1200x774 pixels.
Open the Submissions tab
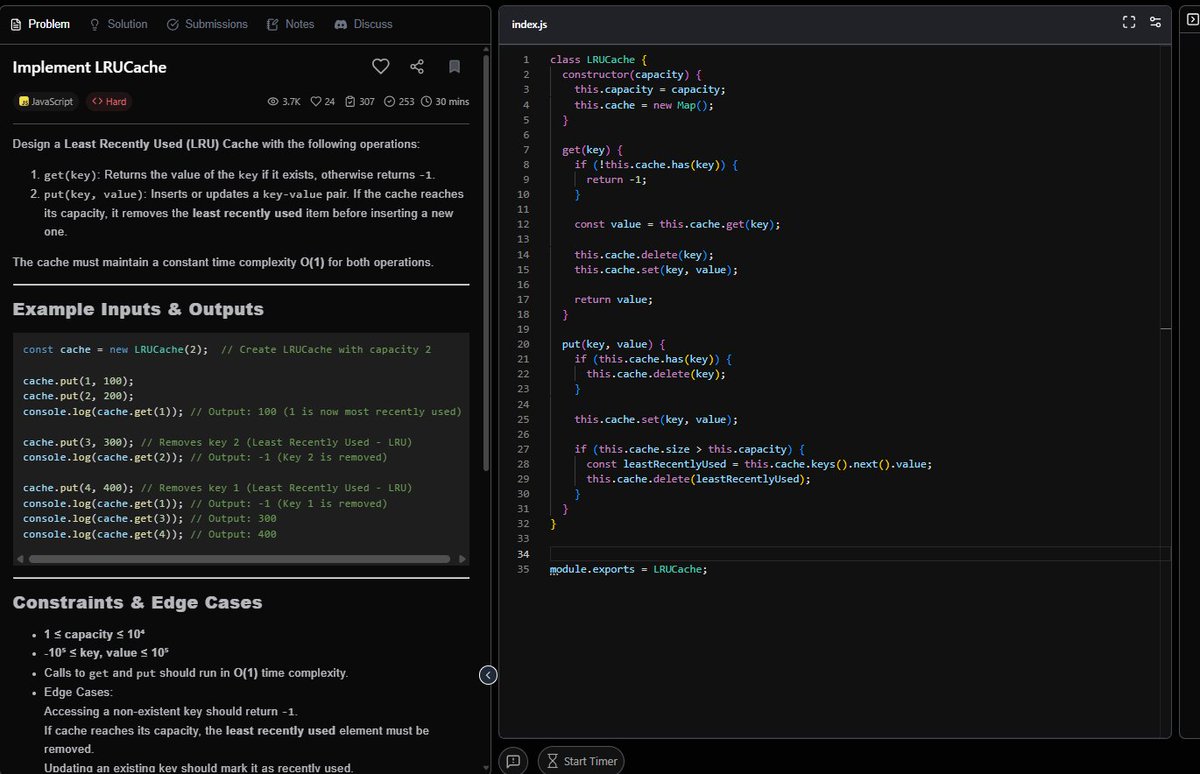pos(207,24)
